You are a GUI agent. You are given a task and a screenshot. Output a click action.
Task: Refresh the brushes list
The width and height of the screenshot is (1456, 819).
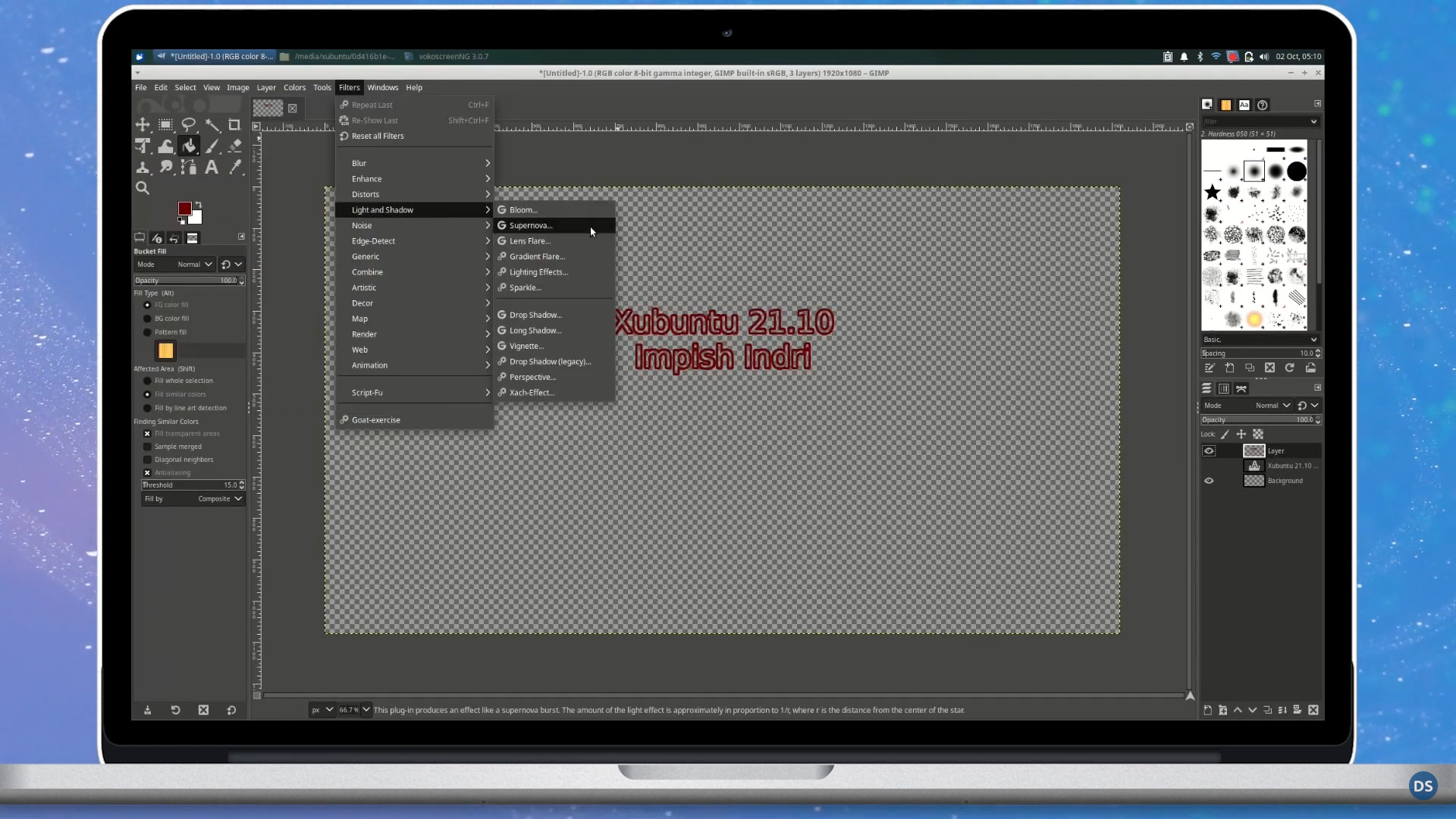tap(1290, 369)
